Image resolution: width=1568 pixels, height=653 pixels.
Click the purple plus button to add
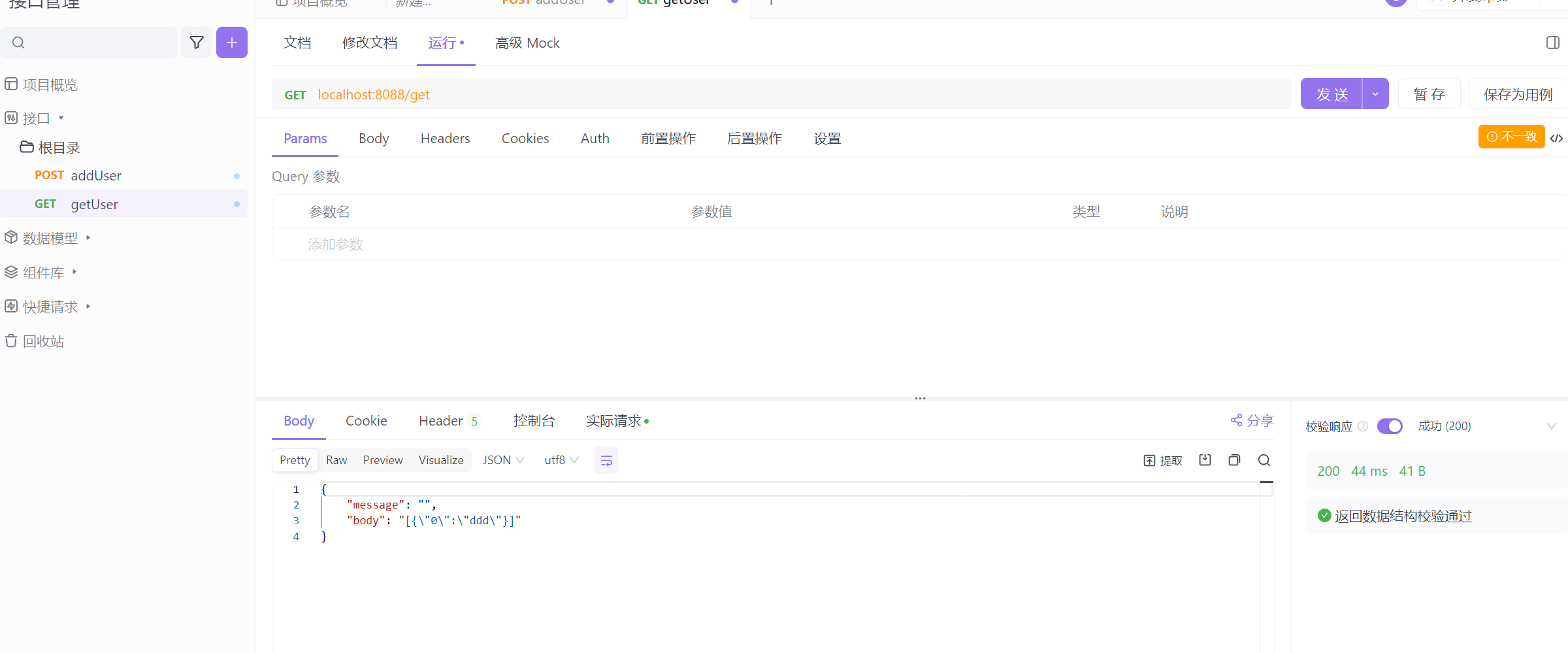231,43
